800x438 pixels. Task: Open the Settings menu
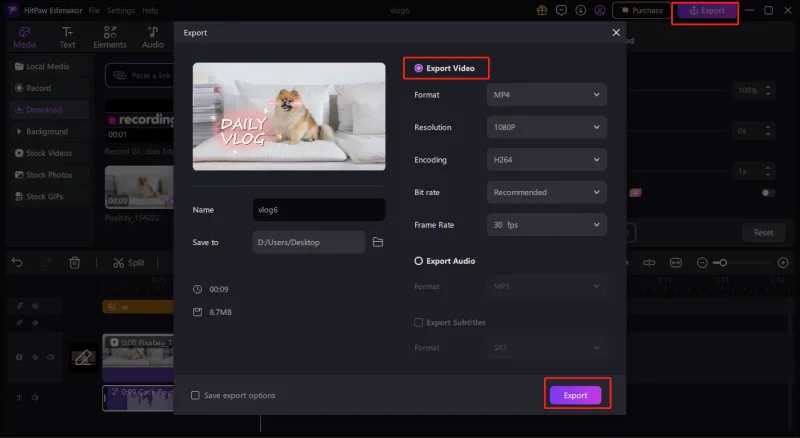(x=121, y=10)
